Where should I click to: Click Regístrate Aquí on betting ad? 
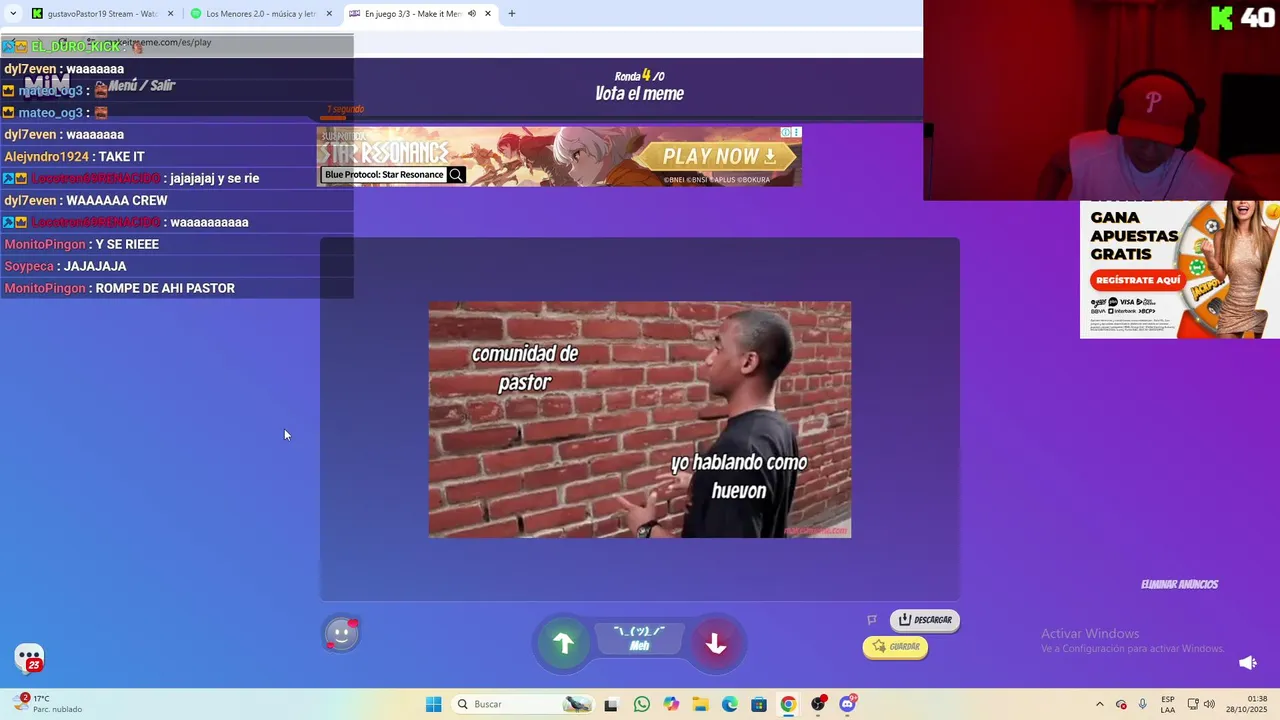coord(1137,280)
